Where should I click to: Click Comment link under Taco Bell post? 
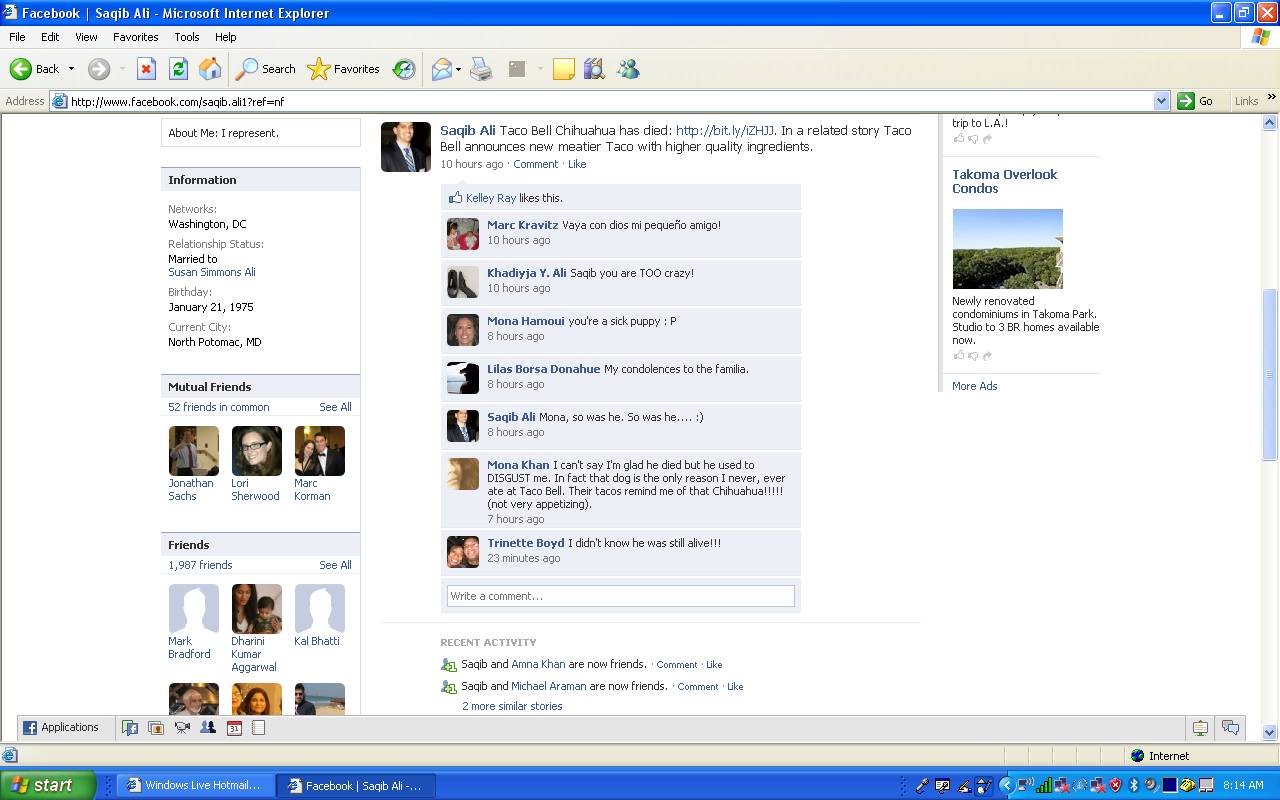pos(536,164)
